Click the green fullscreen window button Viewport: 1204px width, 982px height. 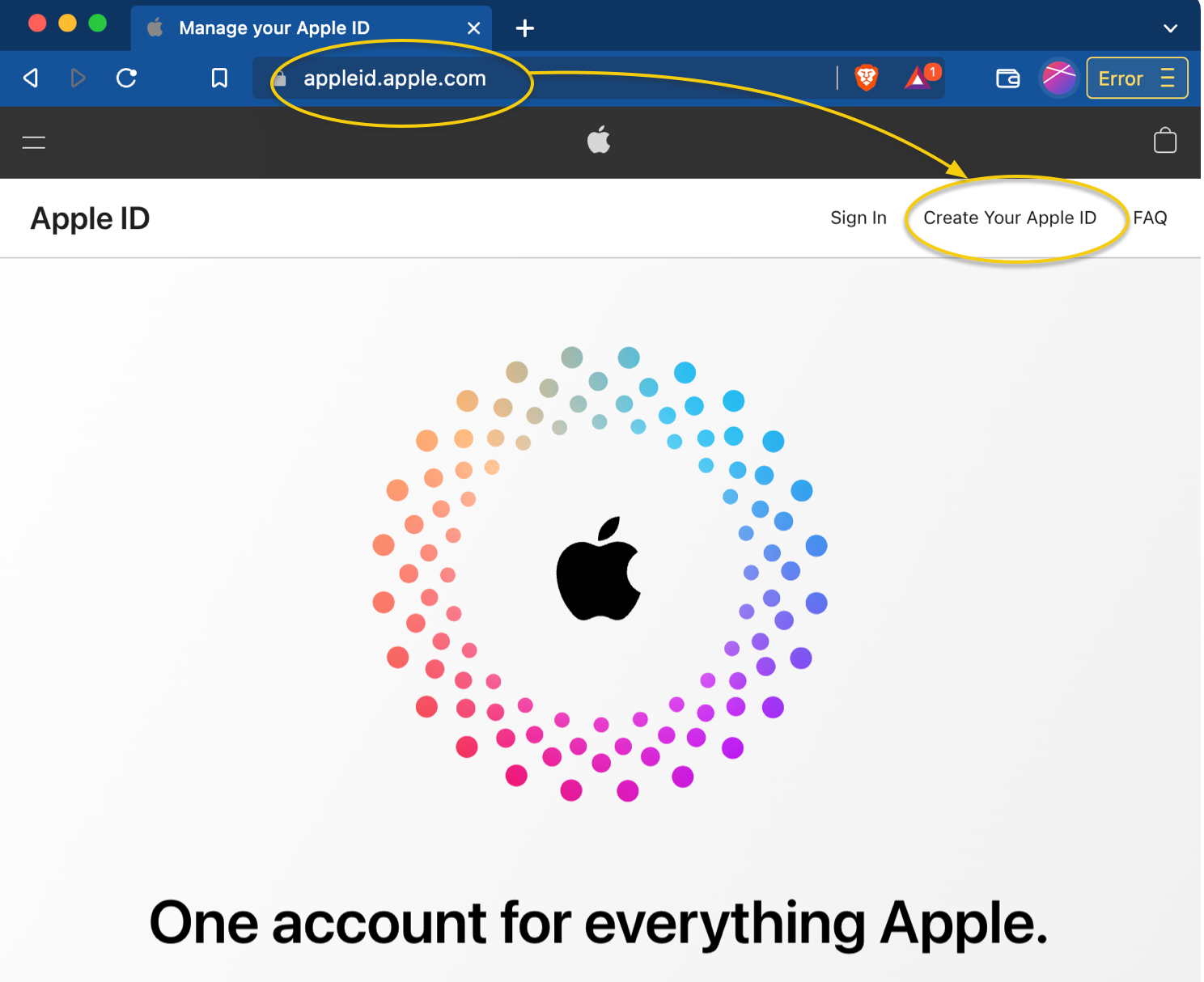click(97, 23)
